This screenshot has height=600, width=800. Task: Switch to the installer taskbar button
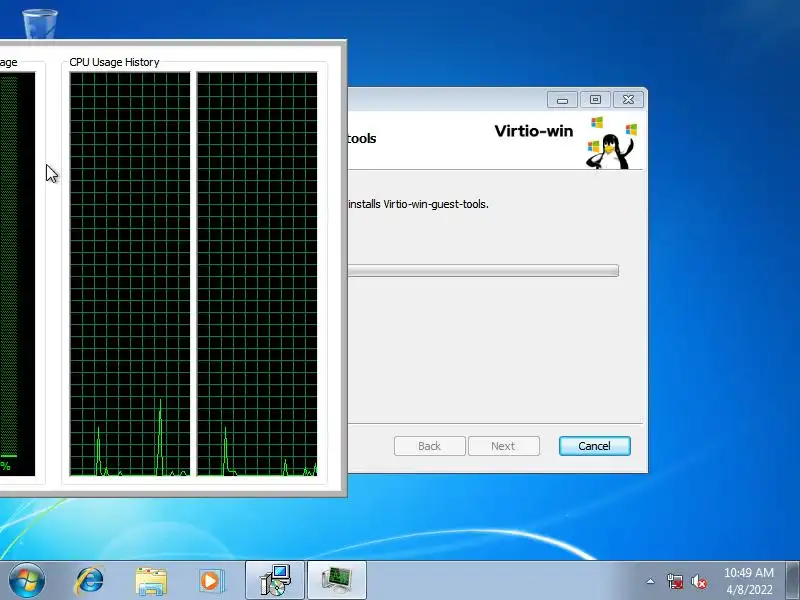275,580
